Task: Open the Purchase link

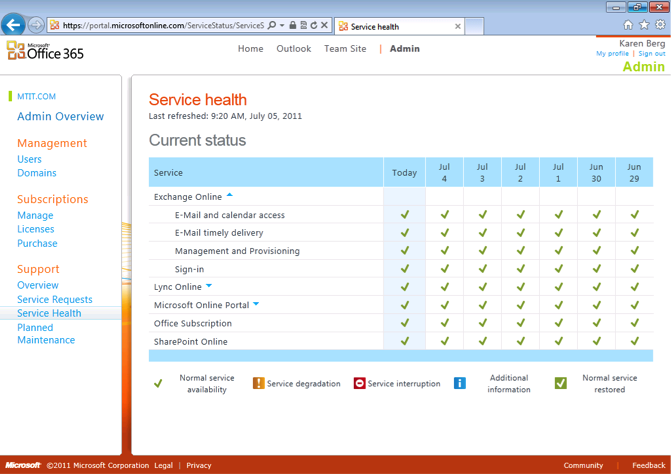Action: coord(37,243)
